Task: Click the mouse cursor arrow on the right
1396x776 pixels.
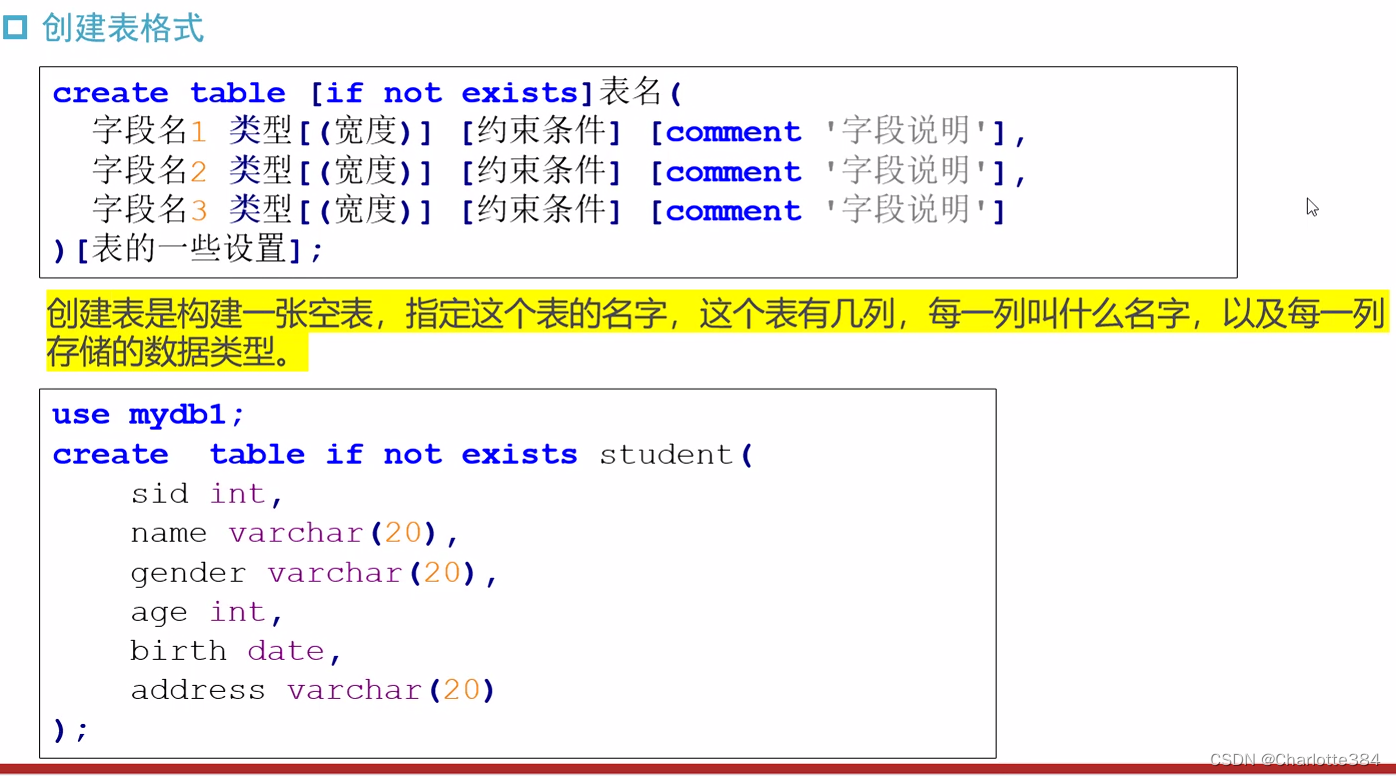Action: 1311,207
